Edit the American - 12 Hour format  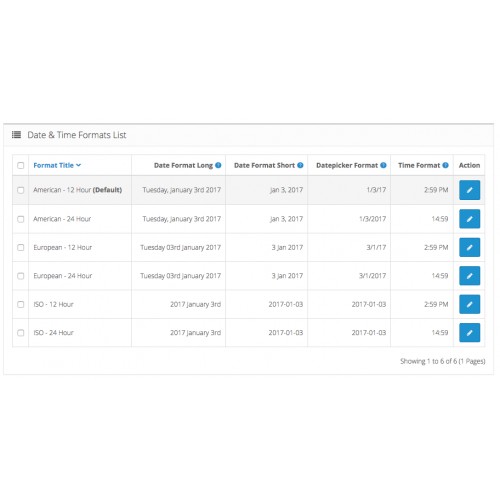[x=469, y=190]
